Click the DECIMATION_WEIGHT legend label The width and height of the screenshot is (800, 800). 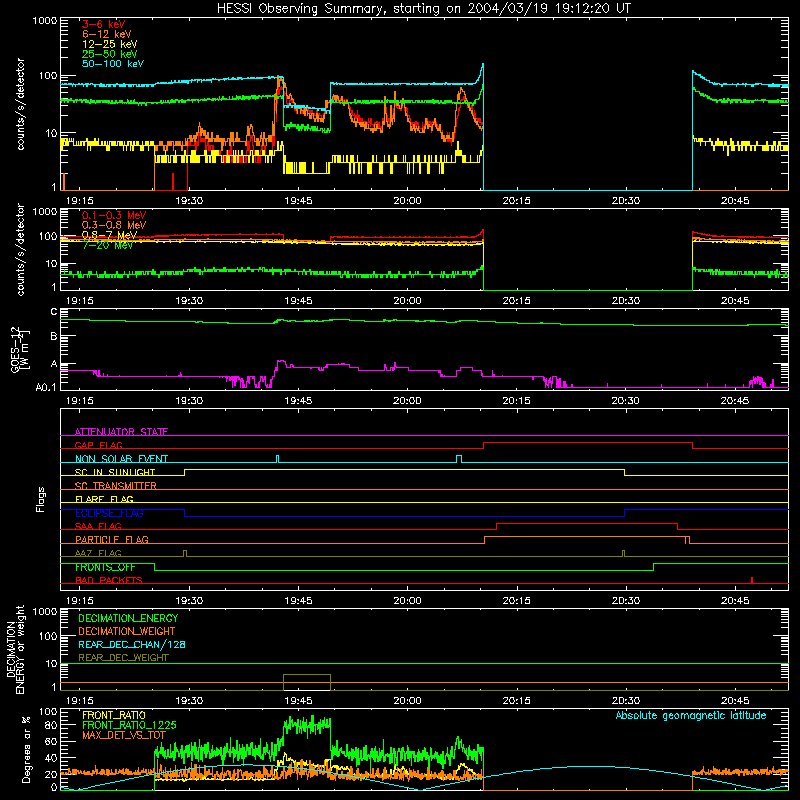pos(127,631)
